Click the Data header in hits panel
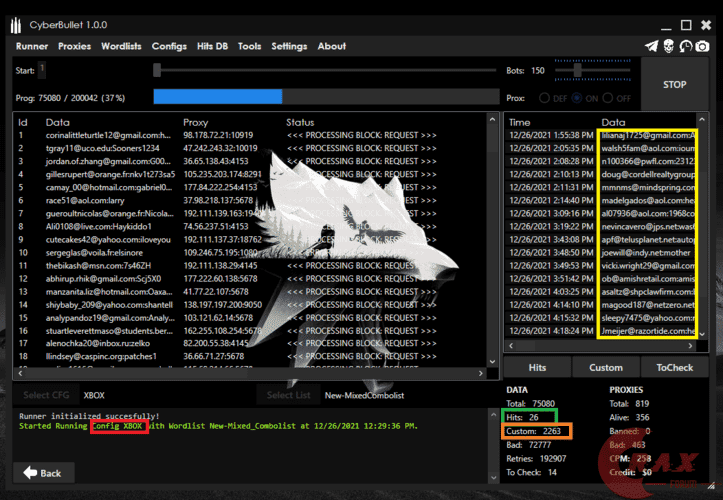Viewport: 723px width, 500px height. click(613, 123)
